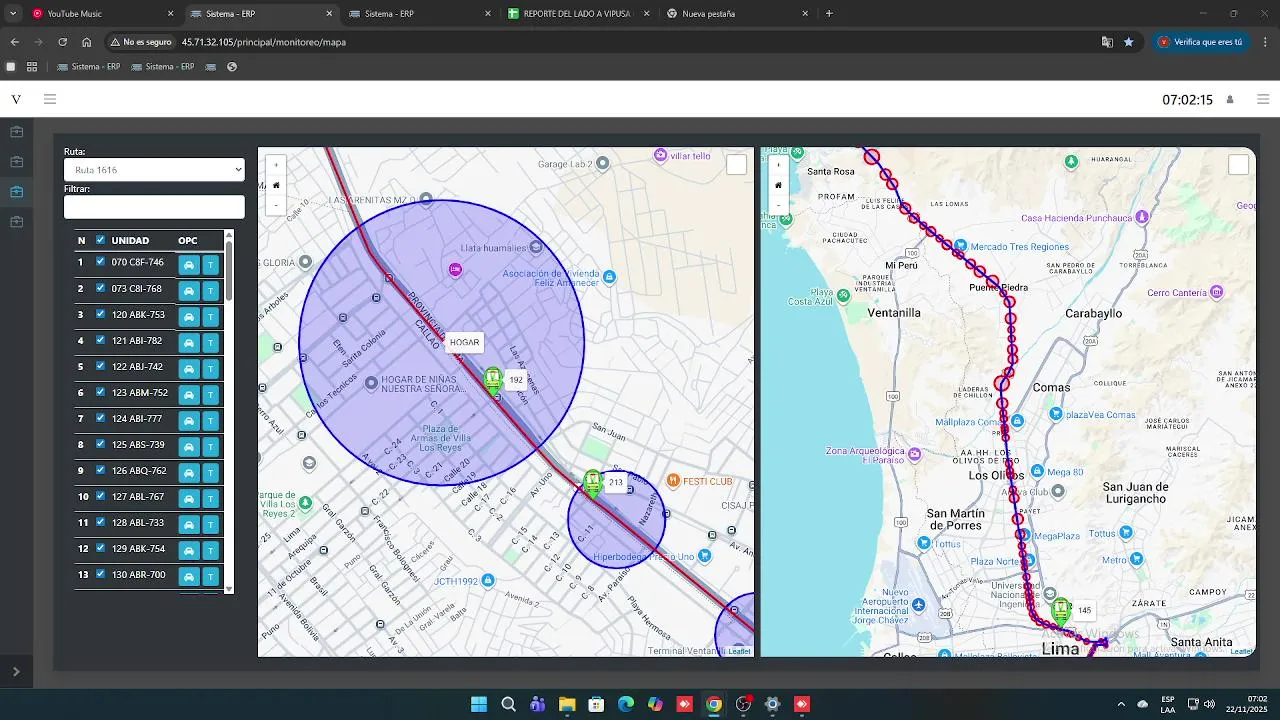This screenshot has width=1280, height=720.
Task: Click the T button for unit 124 ABI-777
Action: [x=210, y=421]
